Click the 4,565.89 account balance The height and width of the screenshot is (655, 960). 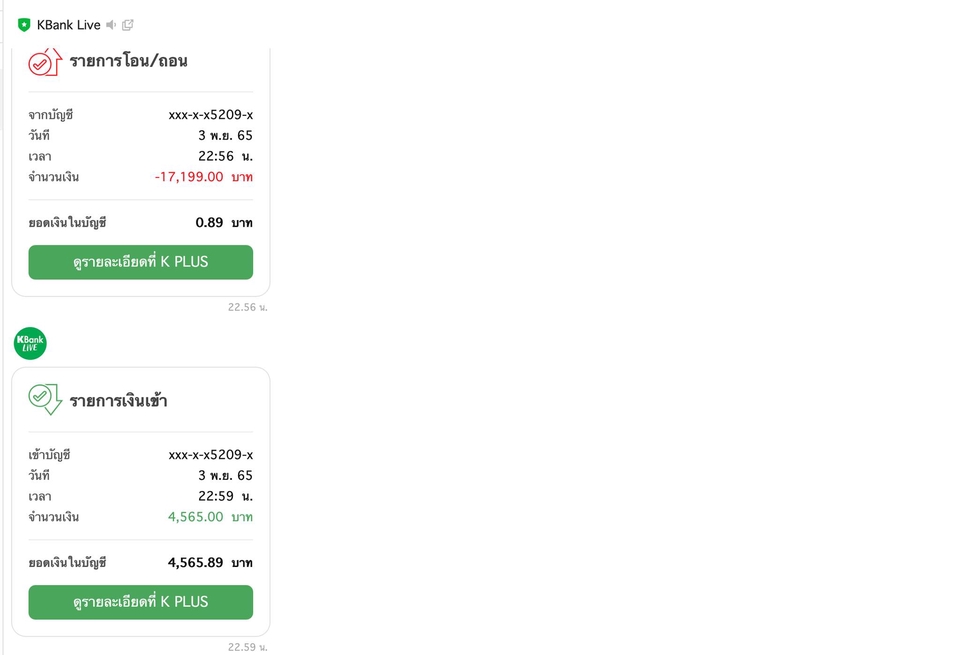pos(195,562)
